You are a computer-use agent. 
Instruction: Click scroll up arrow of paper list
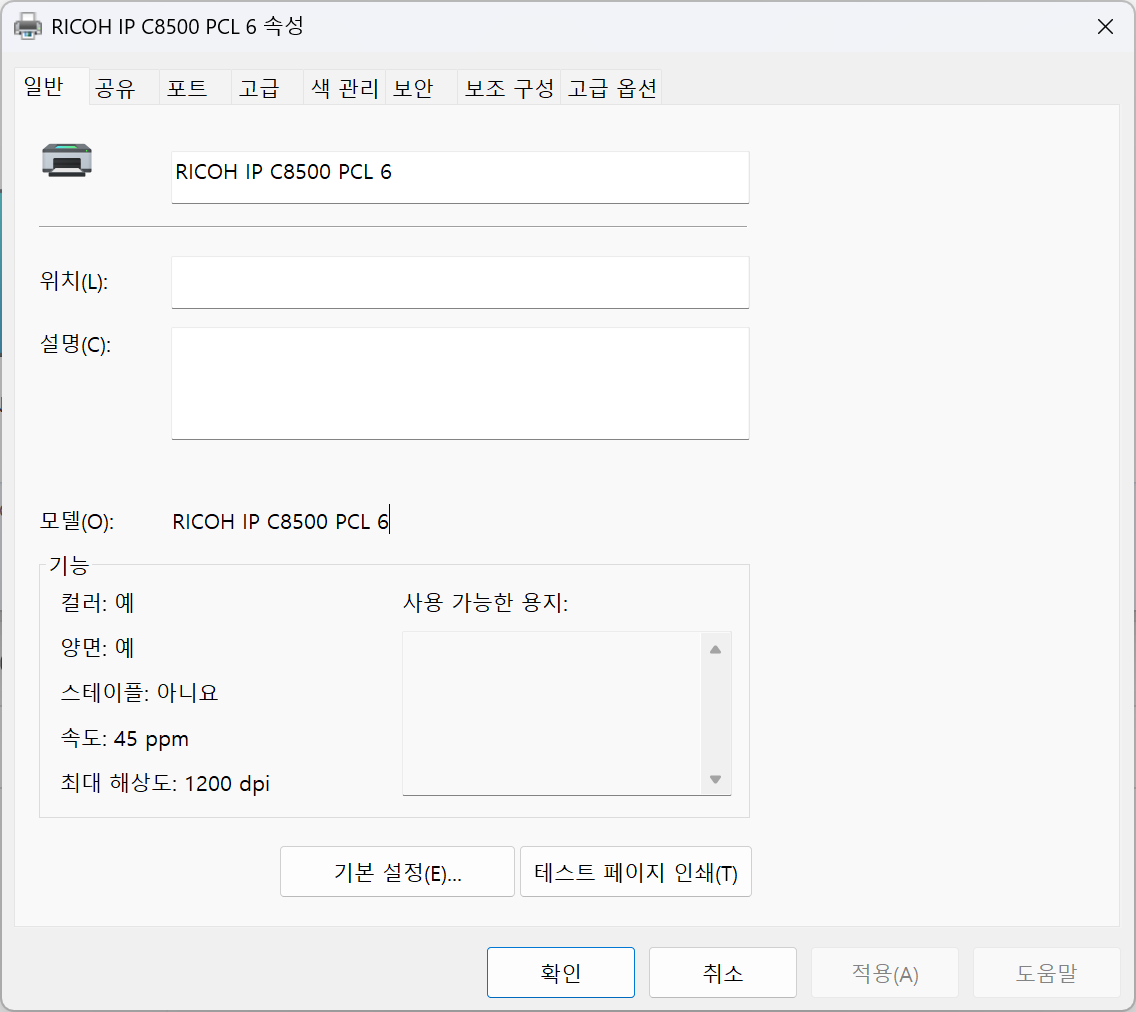pos(716,650)
